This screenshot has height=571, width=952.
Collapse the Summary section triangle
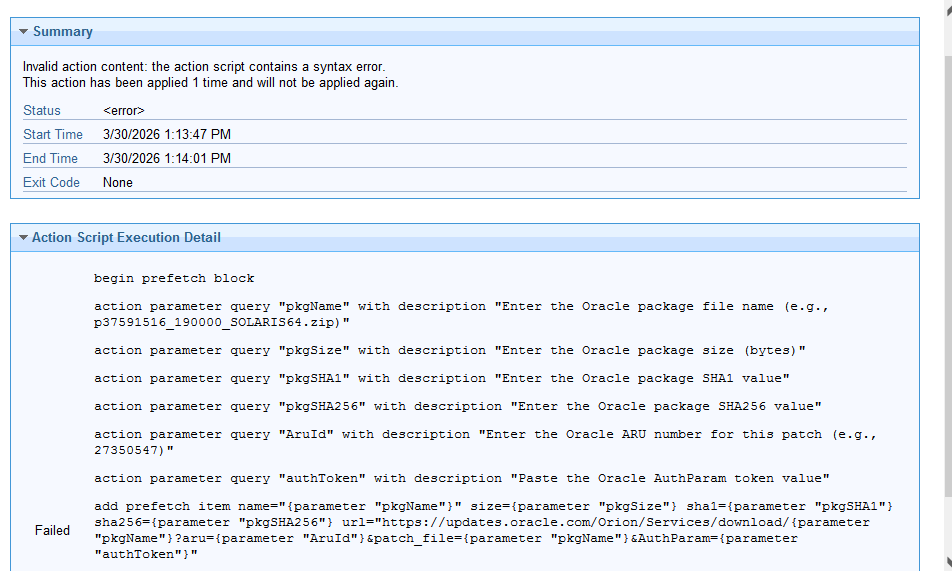[23, 32]
